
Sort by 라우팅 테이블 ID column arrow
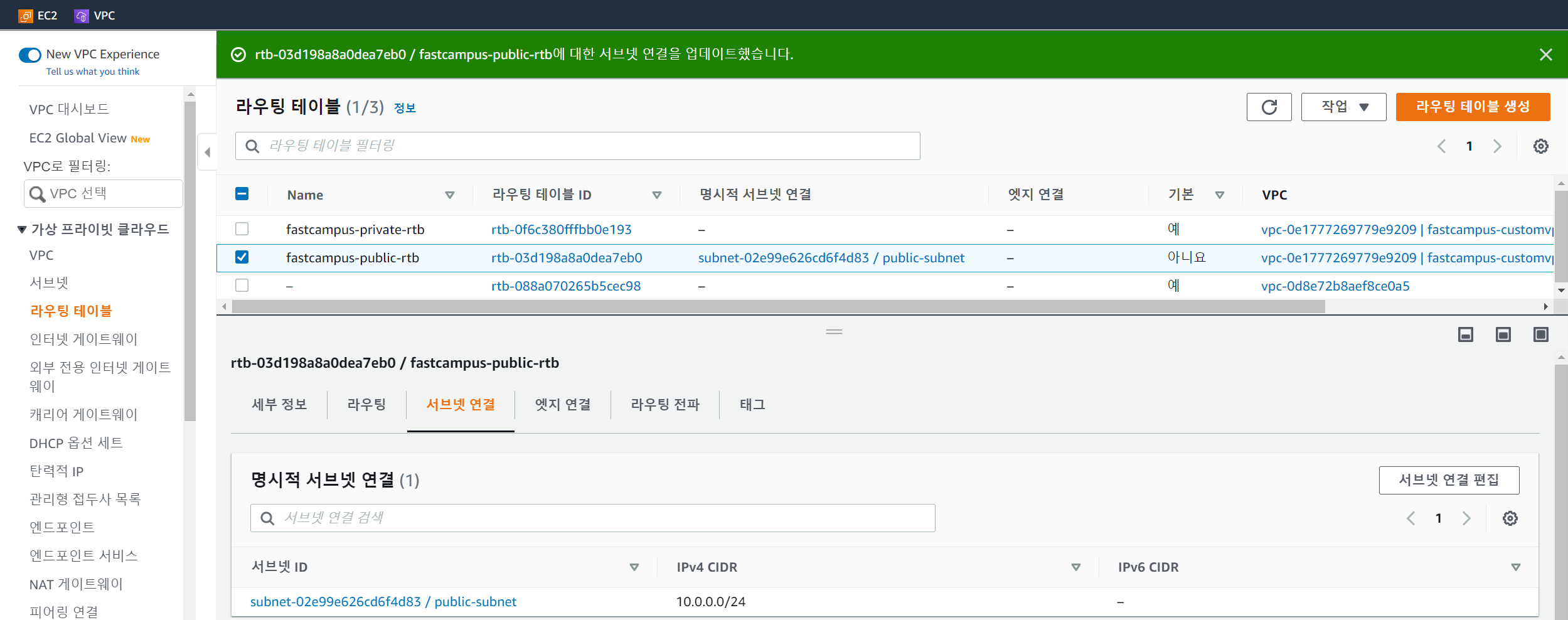click(656, 195)
